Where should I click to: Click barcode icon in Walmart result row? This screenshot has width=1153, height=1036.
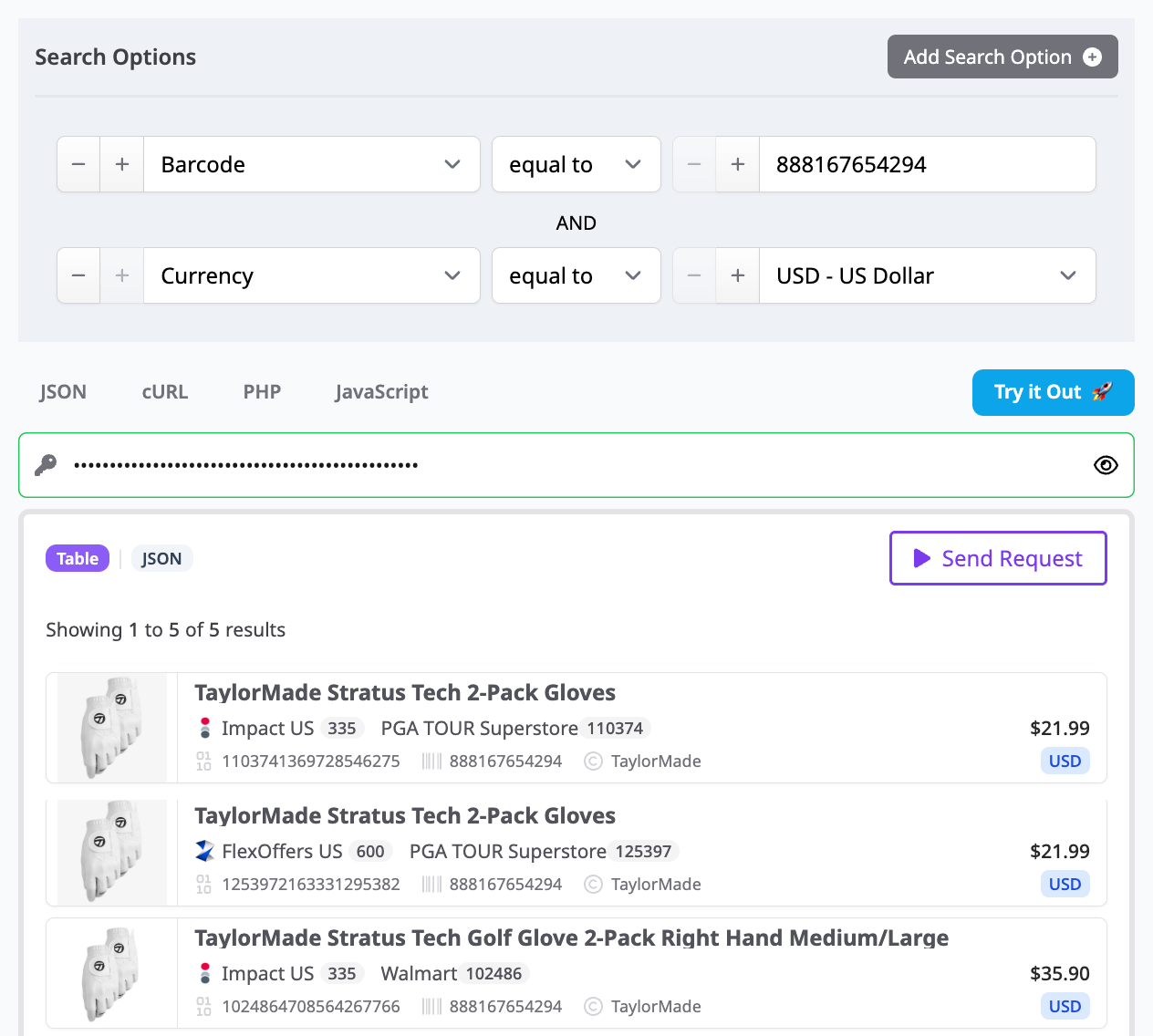431,1006
